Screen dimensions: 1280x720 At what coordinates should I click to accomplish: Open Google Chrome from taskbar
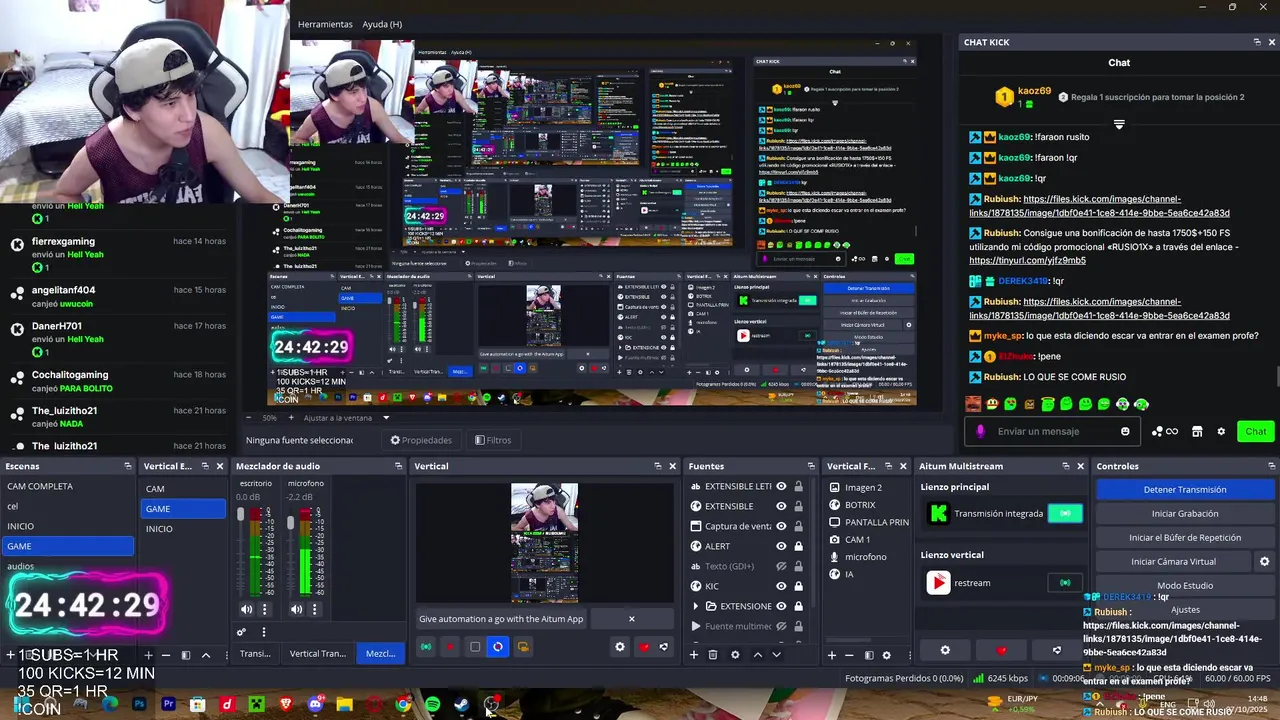point(403,705)
